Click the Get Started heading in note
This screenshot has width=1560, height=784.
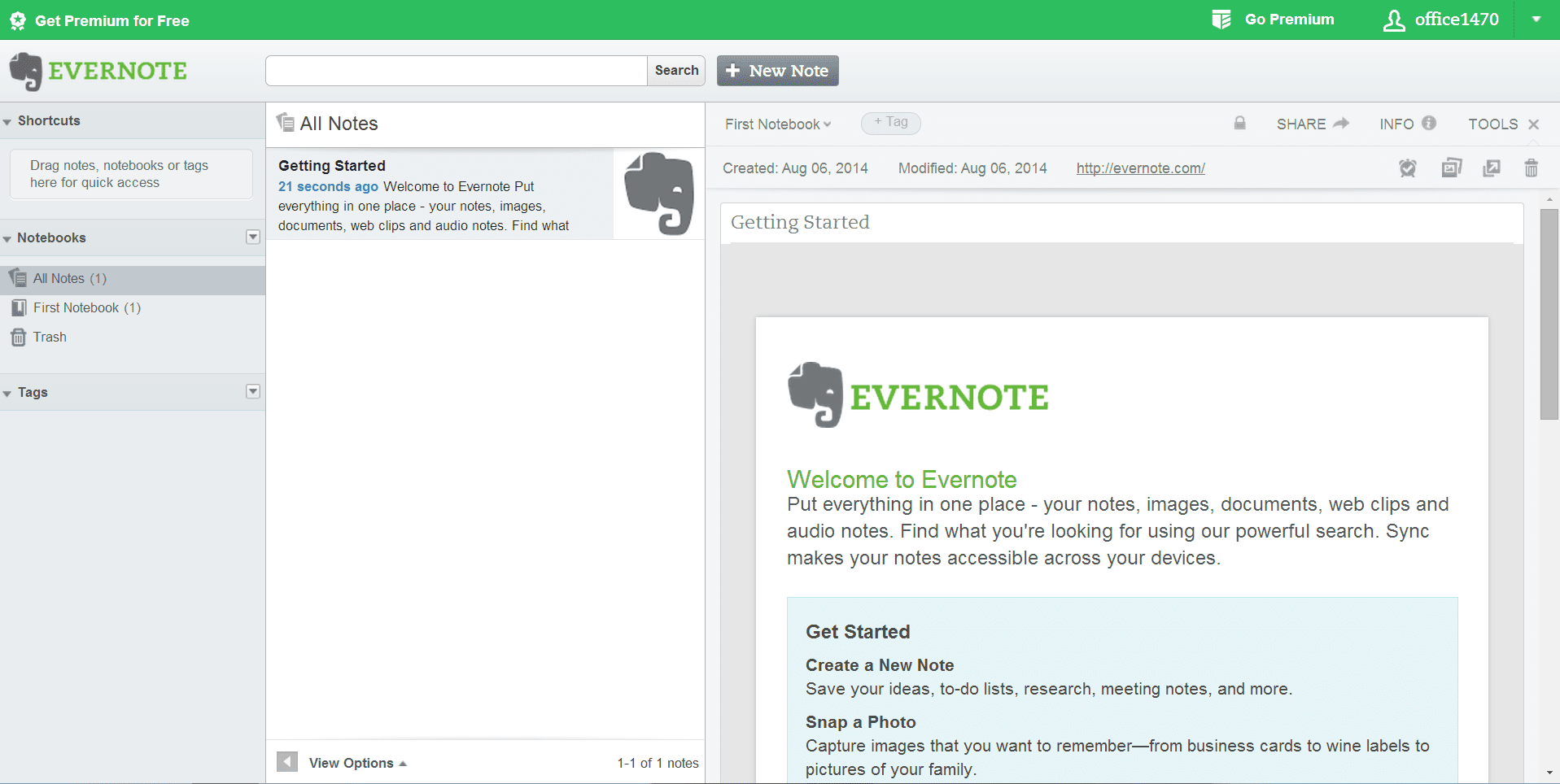[x=858, y=632]
